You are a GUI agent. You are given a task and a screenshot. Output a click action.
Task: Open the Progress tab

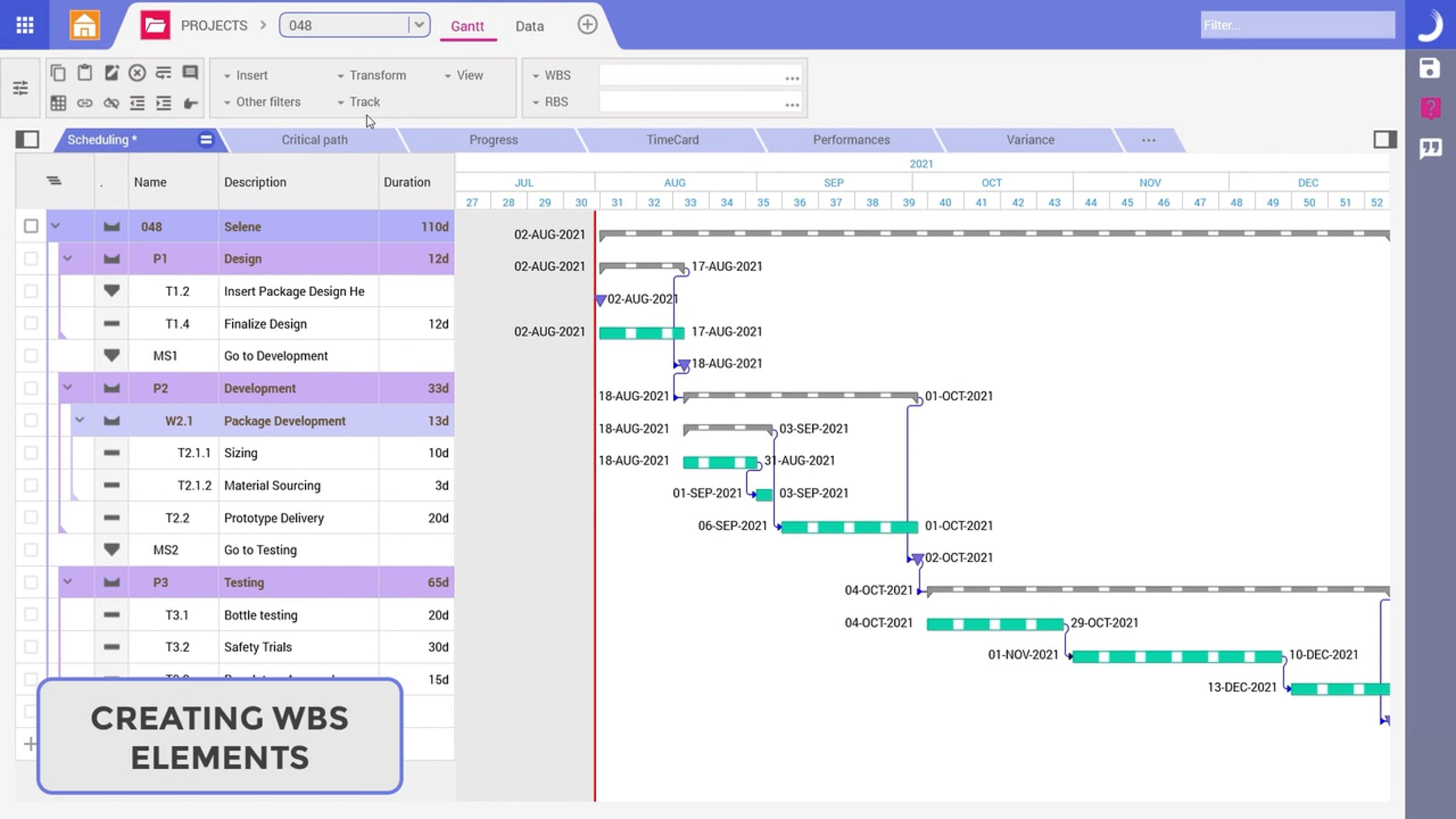(x=493, y=140)
